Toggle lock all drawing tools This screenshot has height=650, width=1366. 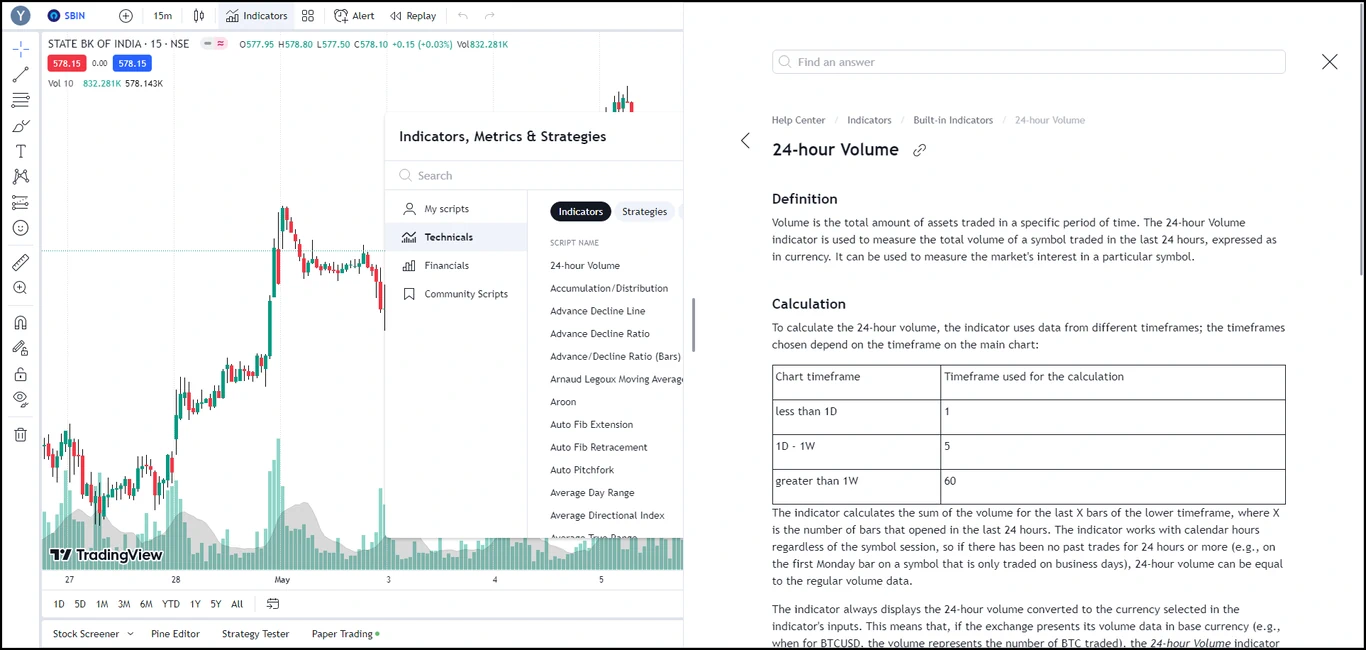coord(21,374)
